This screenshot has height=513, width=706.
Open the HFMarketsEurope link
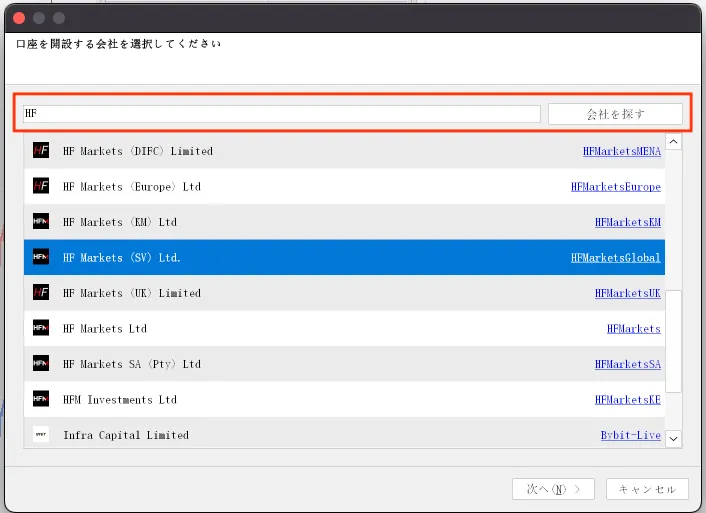pos(616,187)
